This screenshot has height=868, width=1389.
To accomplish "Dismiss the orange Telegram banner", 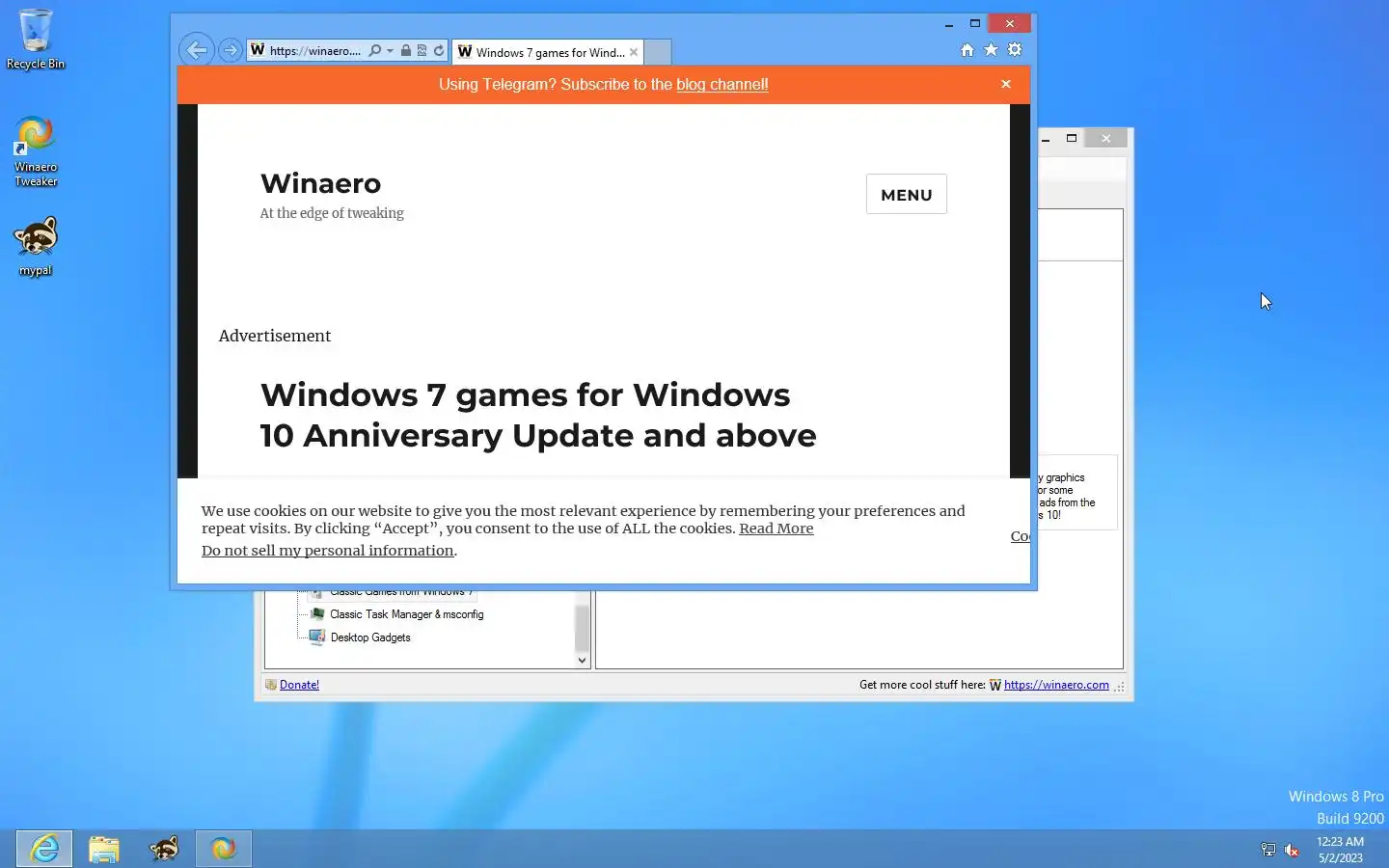I will (1006, 84).
